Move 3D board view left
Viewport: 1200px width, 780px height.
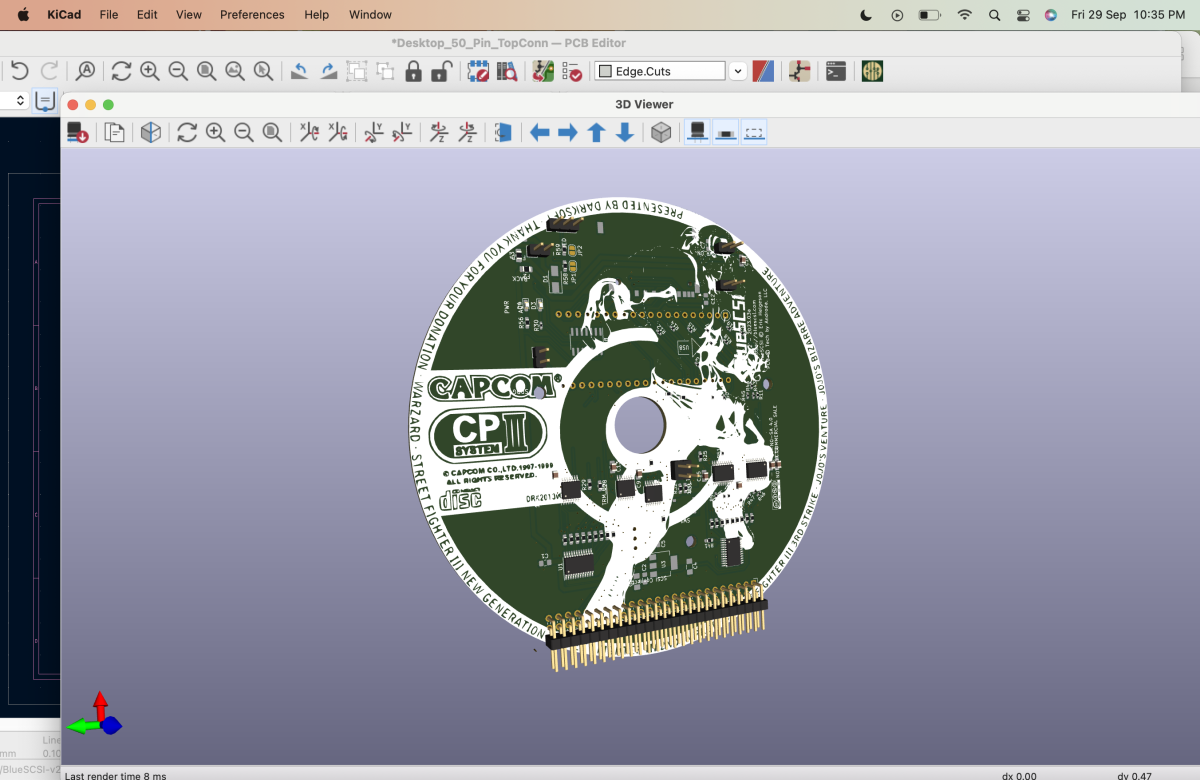tap(540, 132)
